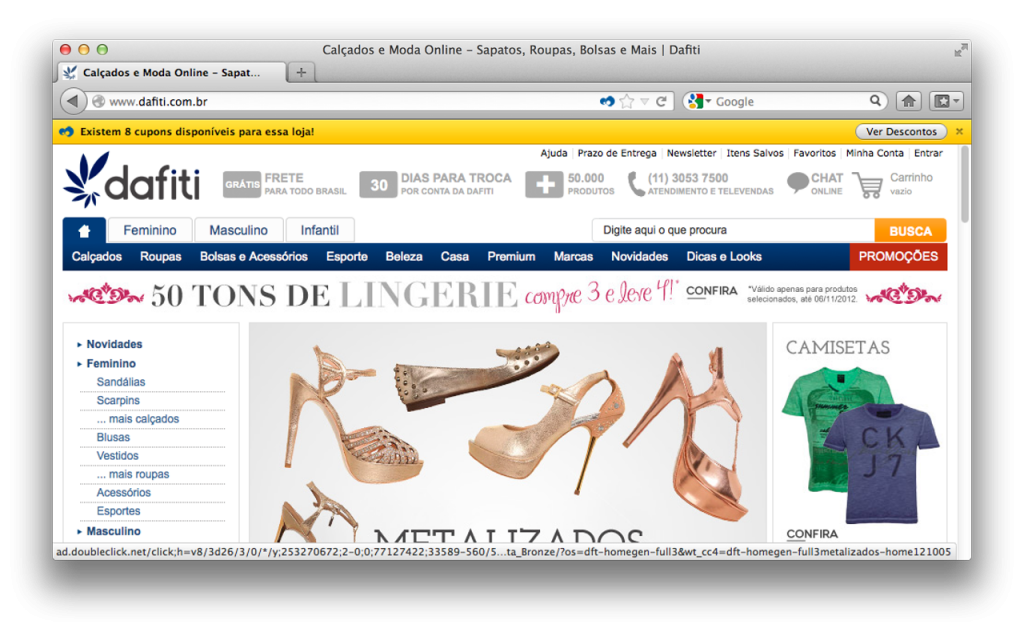Click the Dafiti home icon tab

point(84,231)
